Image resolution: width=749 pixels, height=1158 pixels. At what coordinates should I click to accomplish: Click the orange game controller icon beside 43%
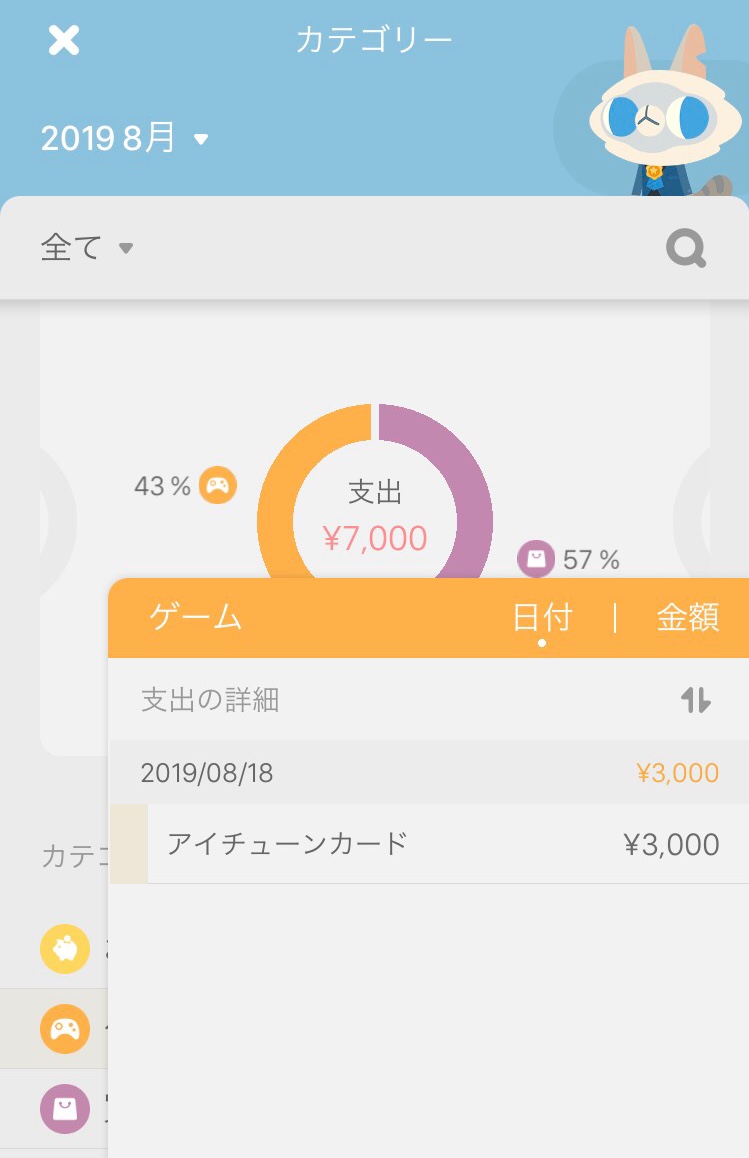[x=218, y=486]
